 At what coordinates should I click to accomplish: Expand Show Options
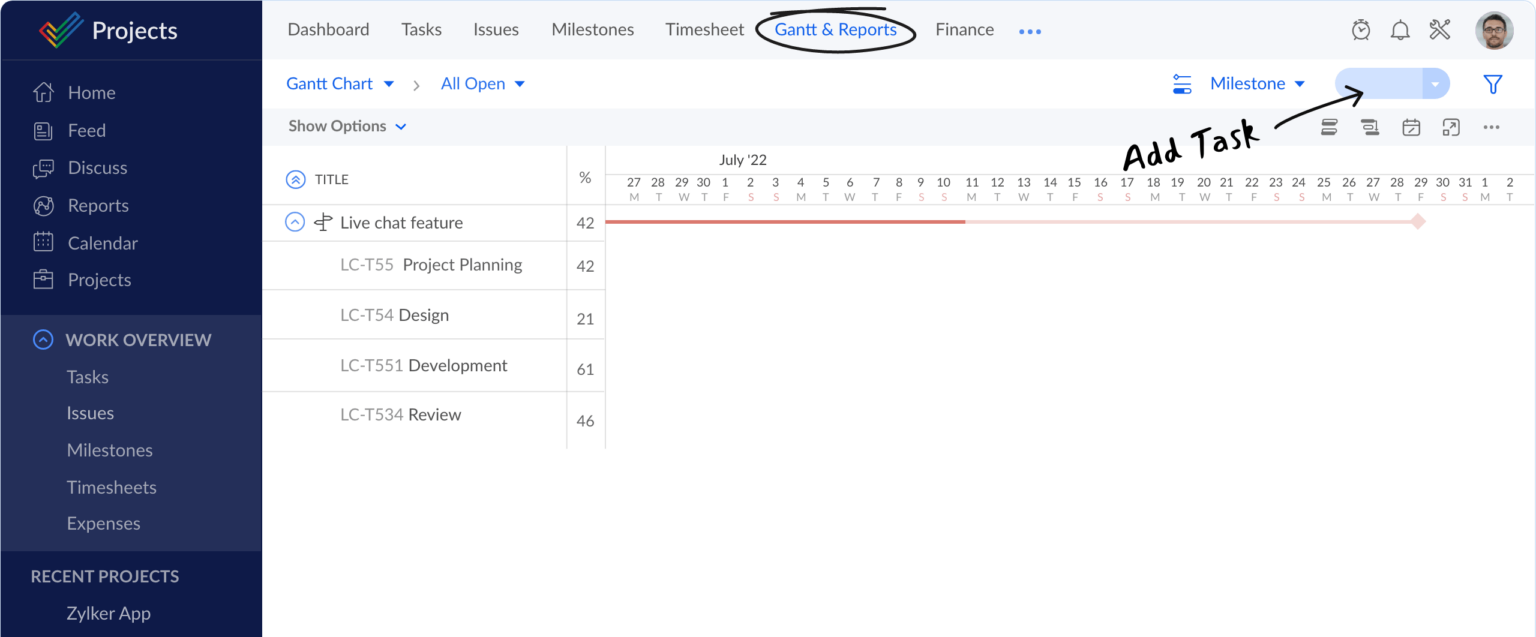(347, 126)
